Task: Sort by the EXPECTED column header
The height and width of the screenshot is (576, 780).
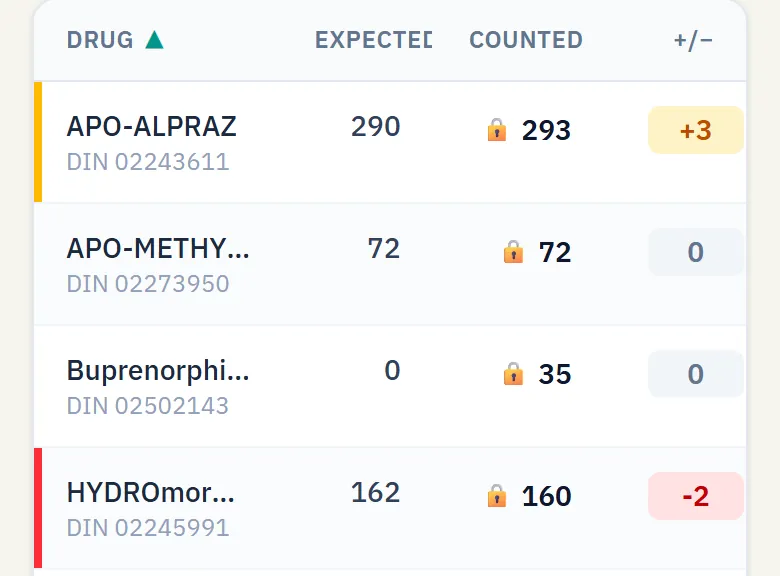Action: click(374, 40)
